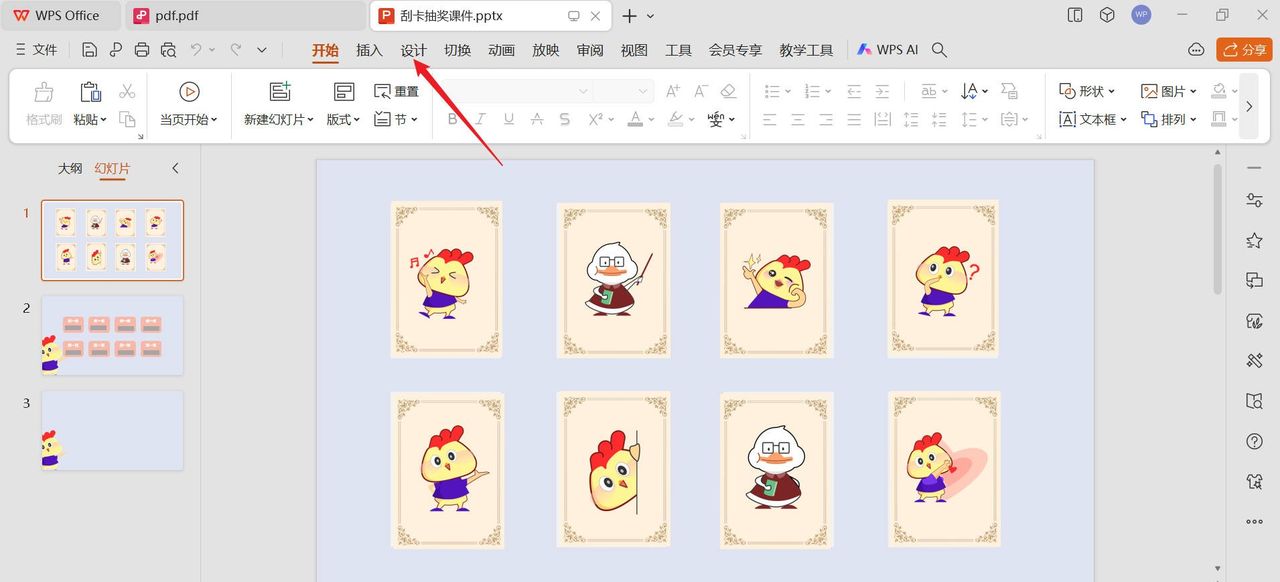The width and height of the screenshot is (1280, 582).
Task: Open the 粘贴 paste dropdown arrow
Action: coord(104,119)
